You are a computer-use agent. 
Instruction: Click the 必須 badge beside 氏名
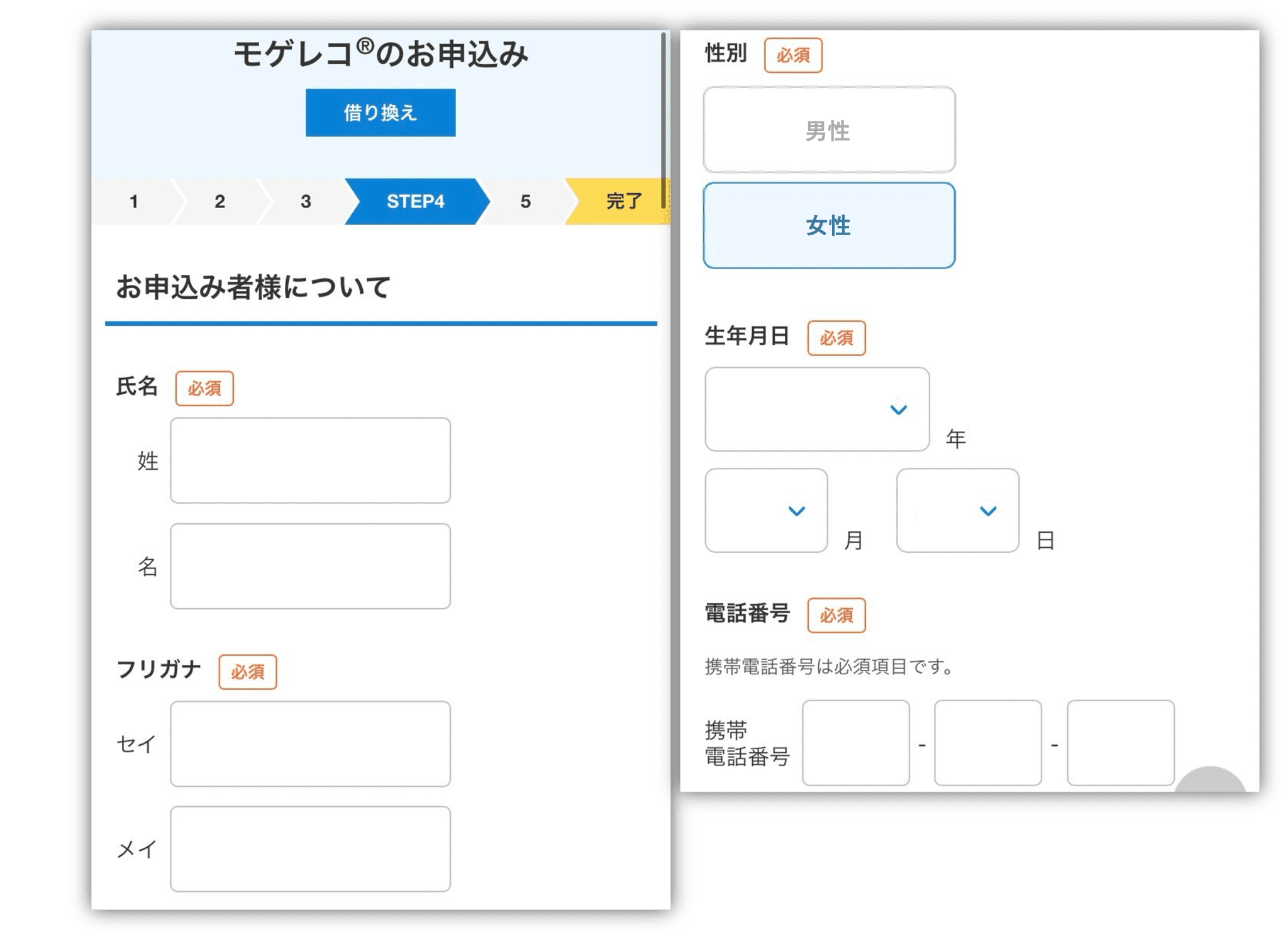204,388
